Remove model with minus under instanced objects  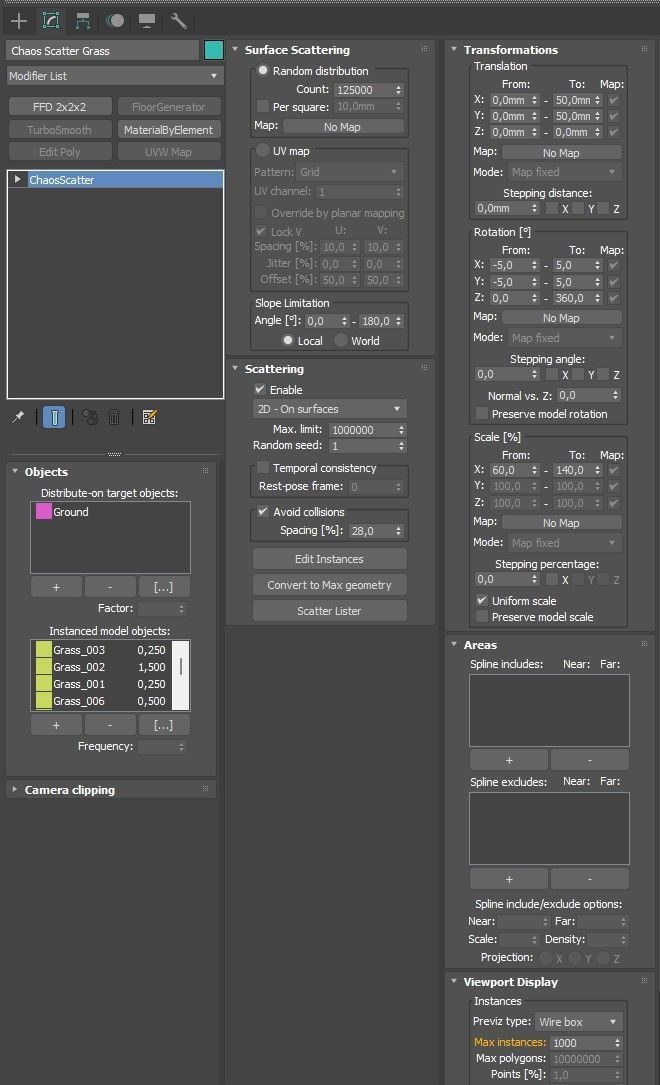[110, 725]
